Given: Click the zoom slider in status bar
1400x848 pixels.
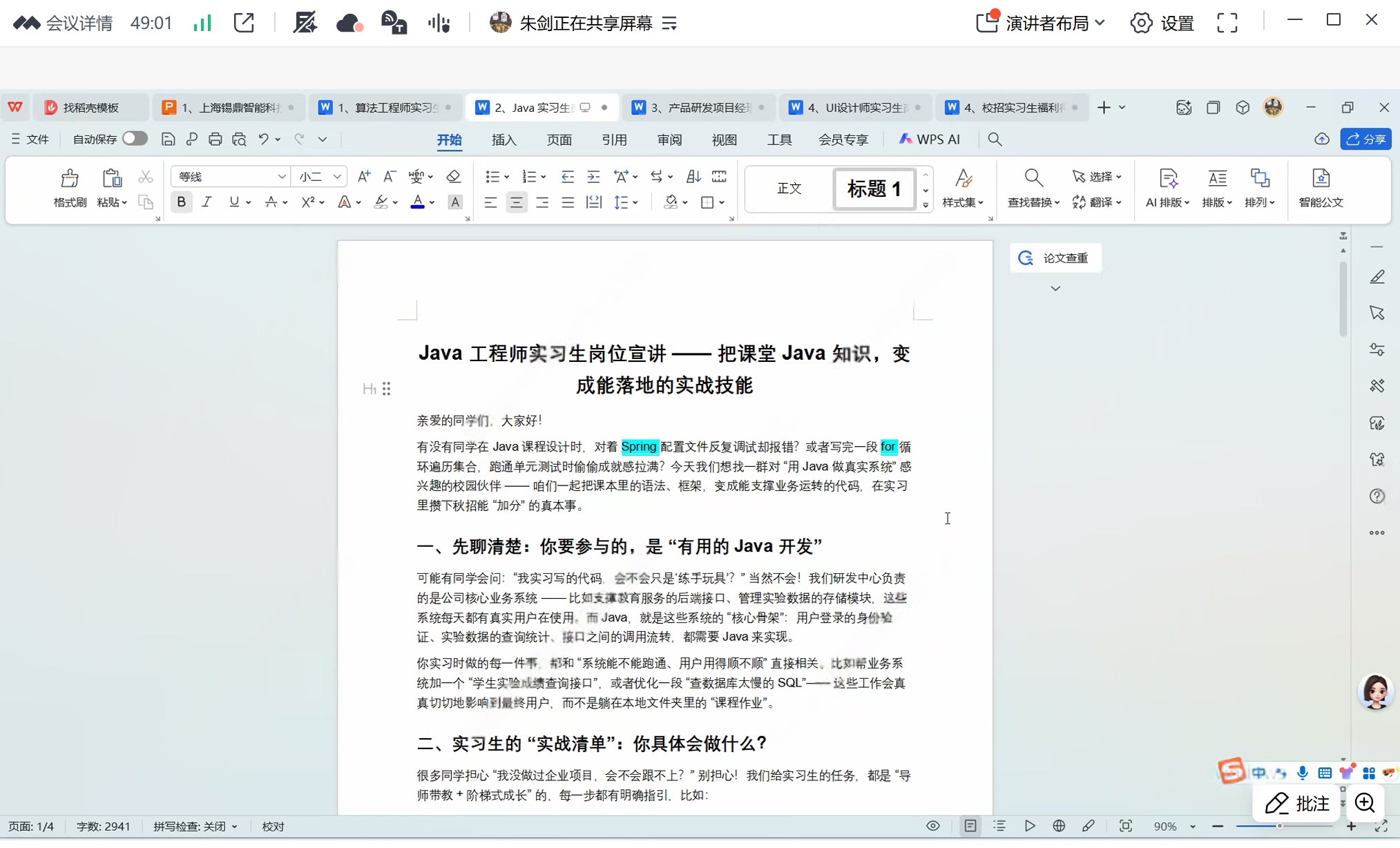Looking at the screenshot, I should (x=1279, y=826).
